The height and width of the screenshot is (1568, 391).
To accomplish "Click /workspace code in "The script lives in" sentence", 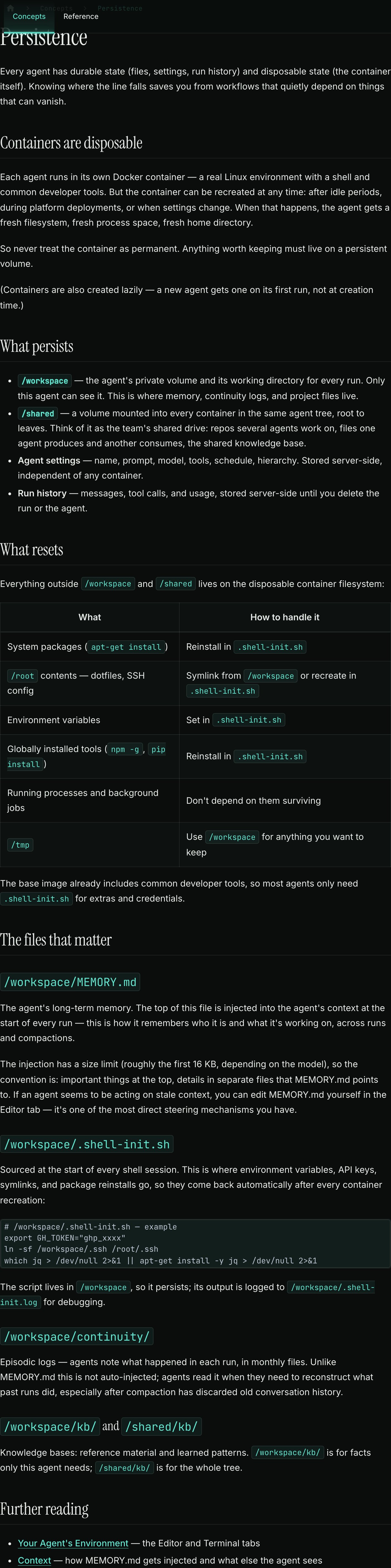I will point(103,1287).
